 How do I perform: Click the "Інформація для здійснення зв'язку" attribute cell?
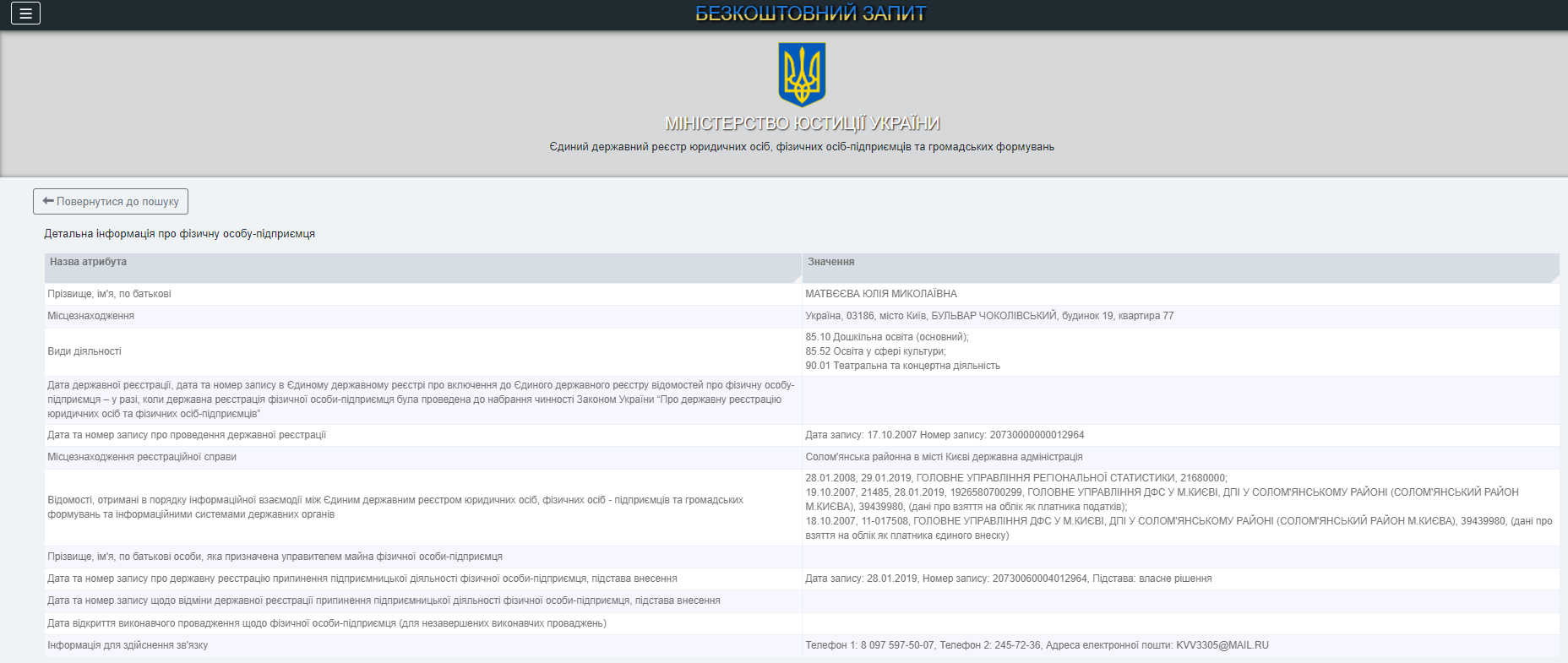pos(128,645)
